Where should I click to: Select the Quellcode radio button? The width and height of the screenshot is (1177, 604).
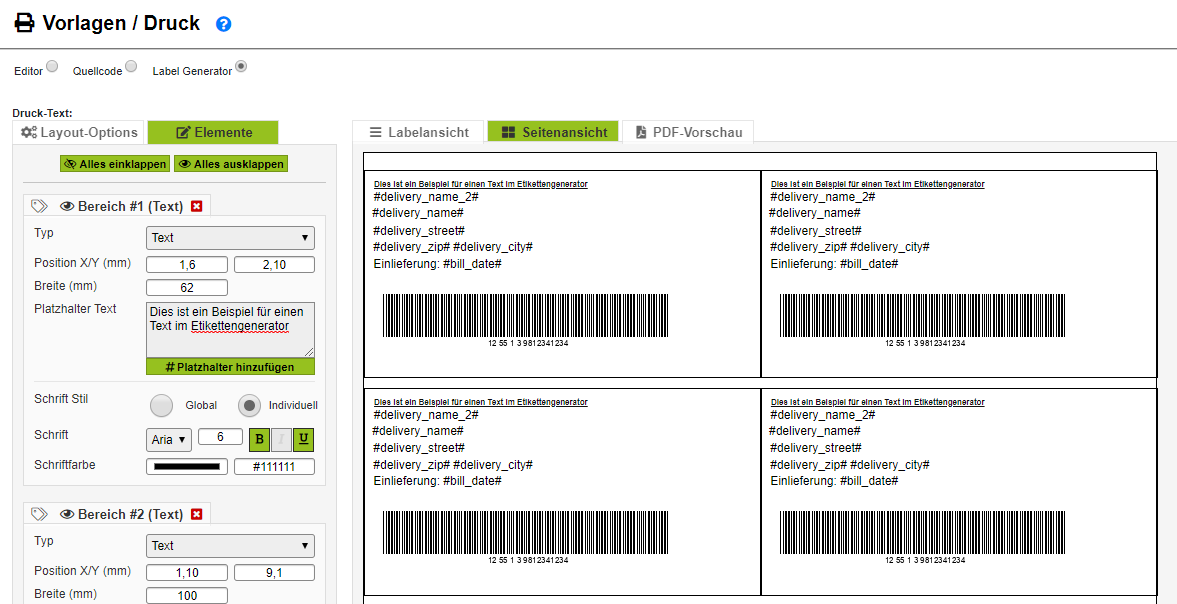pyautogui.click(x=131, y=66)
